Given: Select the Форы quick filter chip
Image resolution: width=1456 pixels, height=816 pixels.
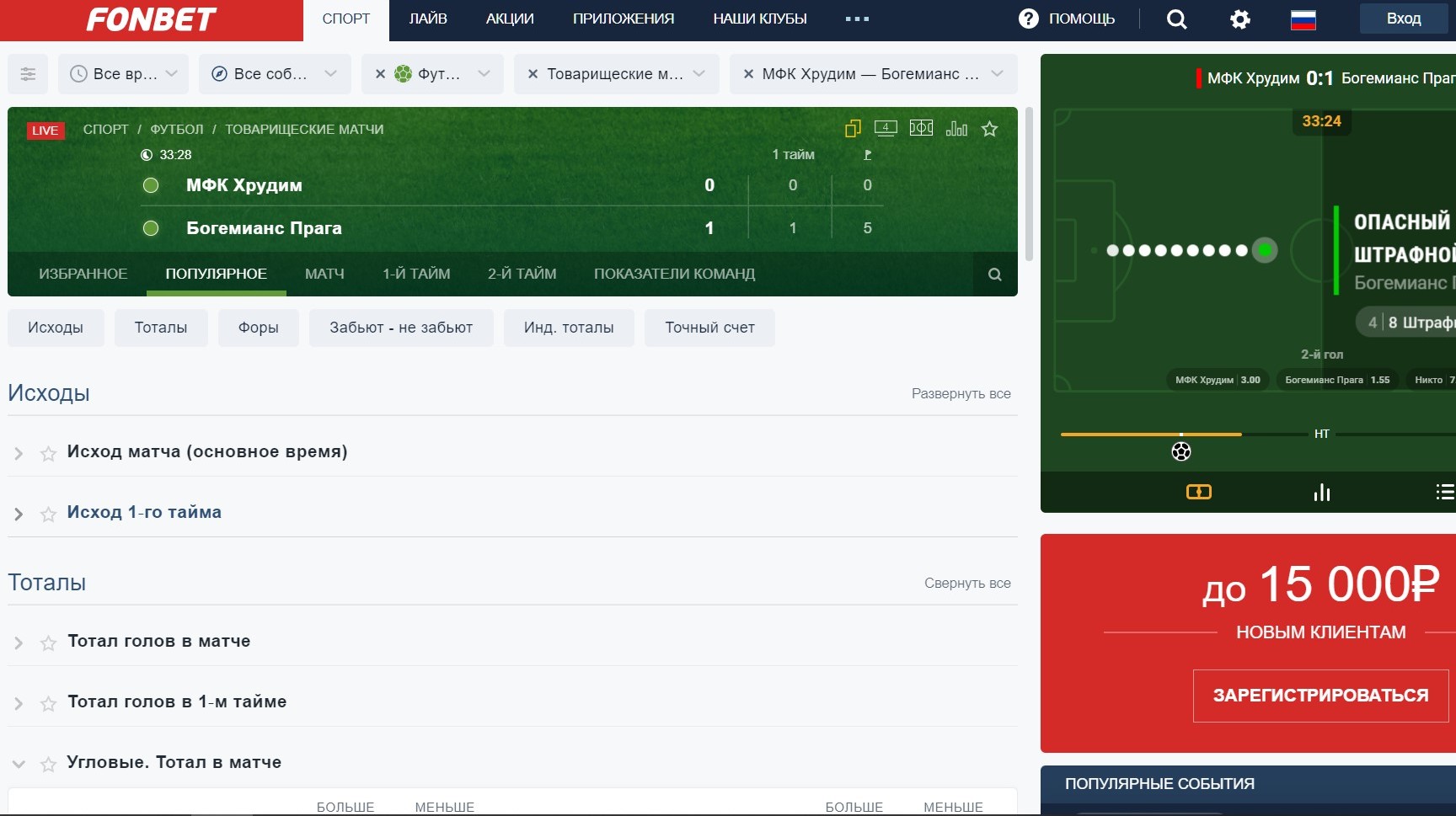Looking at the screenshot, I should click(x=259, y=328).
